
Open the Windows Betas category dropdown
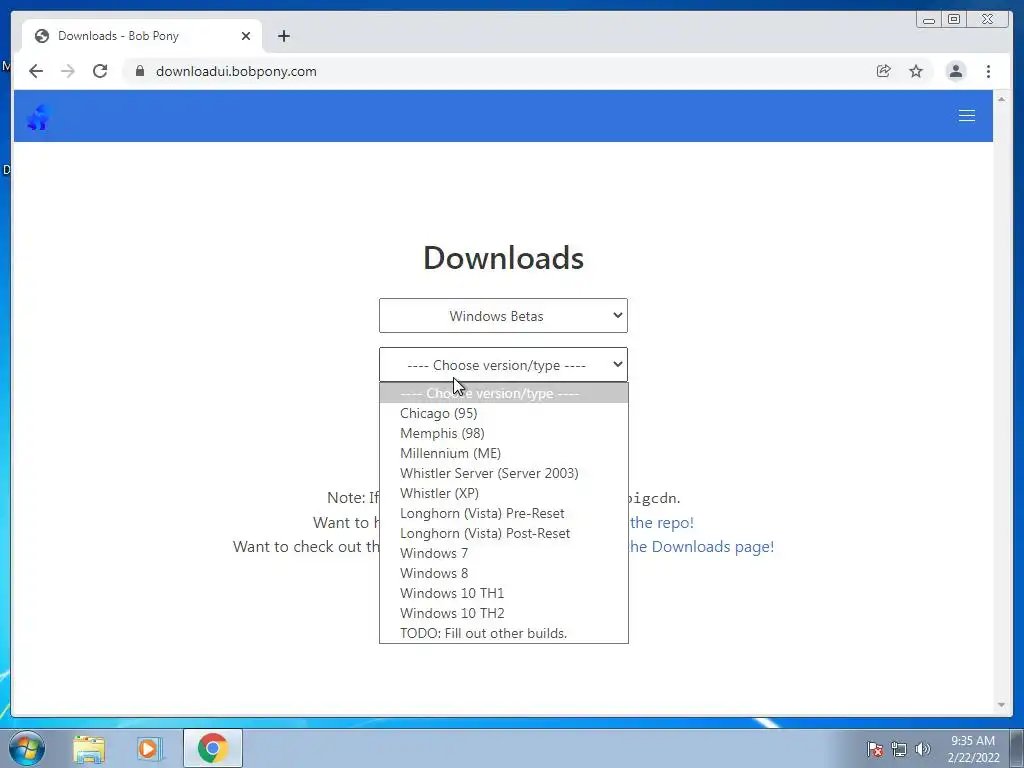tap(503, 315)
